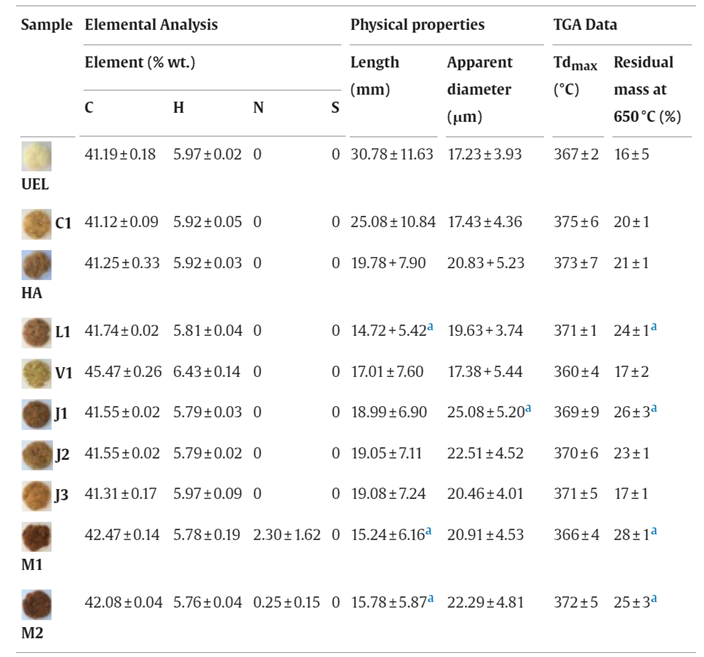
Task: Open footnote 'a' on L1 residual mass
Action: tap(654, 326)
